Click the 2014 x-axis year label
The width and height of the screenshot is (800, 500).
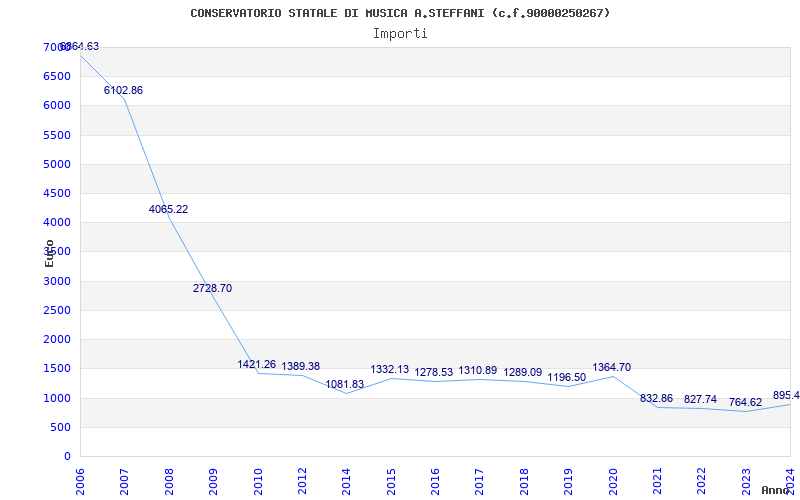click(346, 481)
